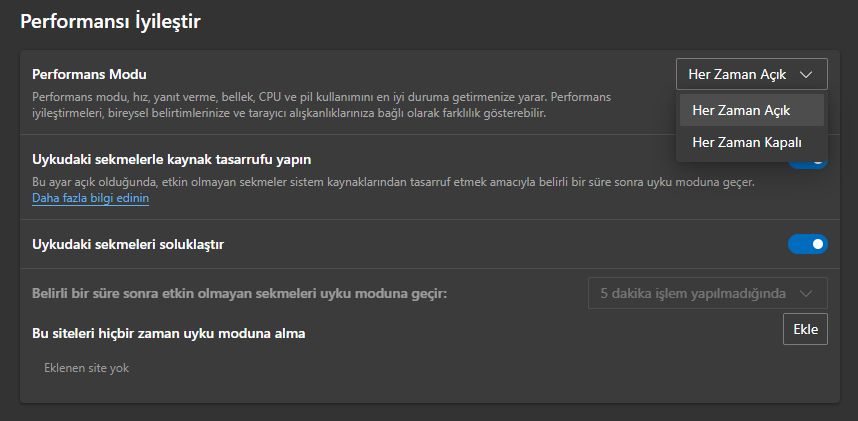Click the Performans Modu setting label
Image resolution: width=858 pixels, height=421 pixels.
click(89, 75)
